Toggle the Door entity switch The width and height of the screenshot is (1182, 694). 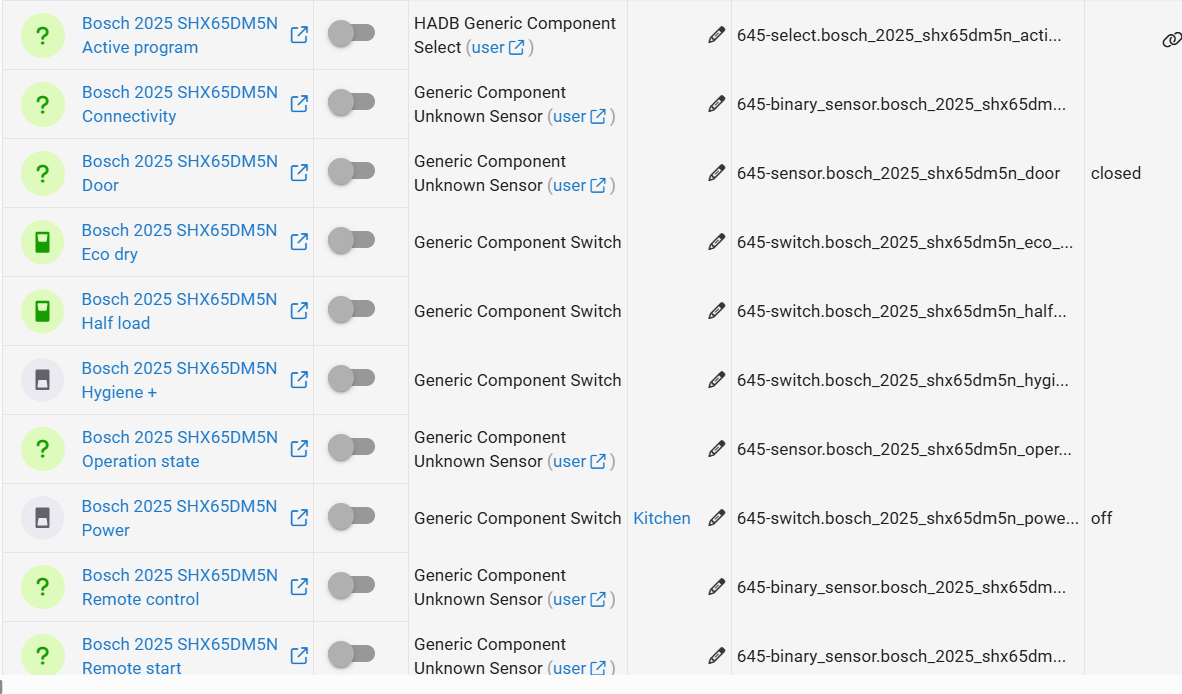361,173
